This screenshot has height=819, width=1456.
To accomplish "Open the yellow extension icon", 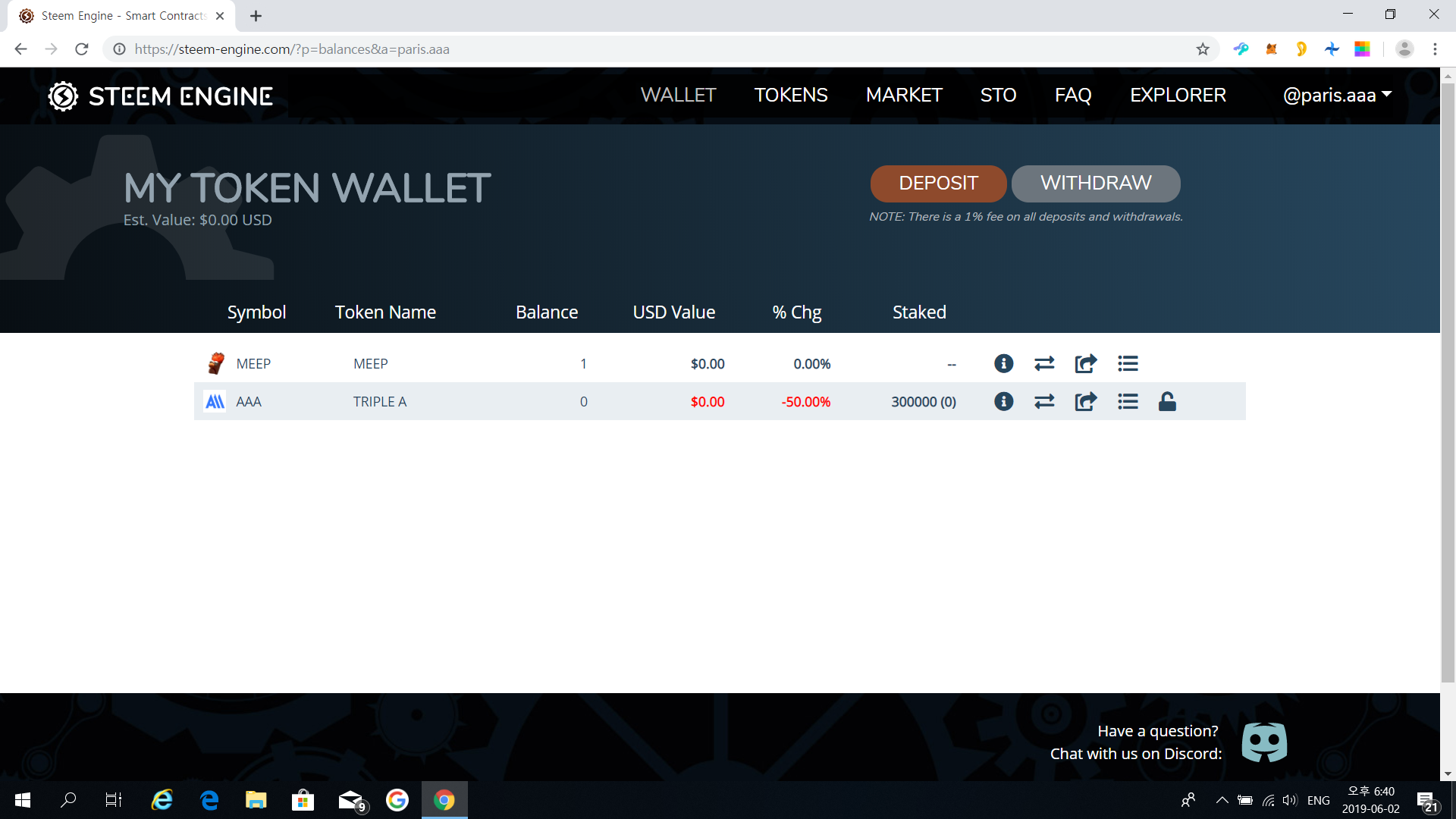I will 1301,49.
